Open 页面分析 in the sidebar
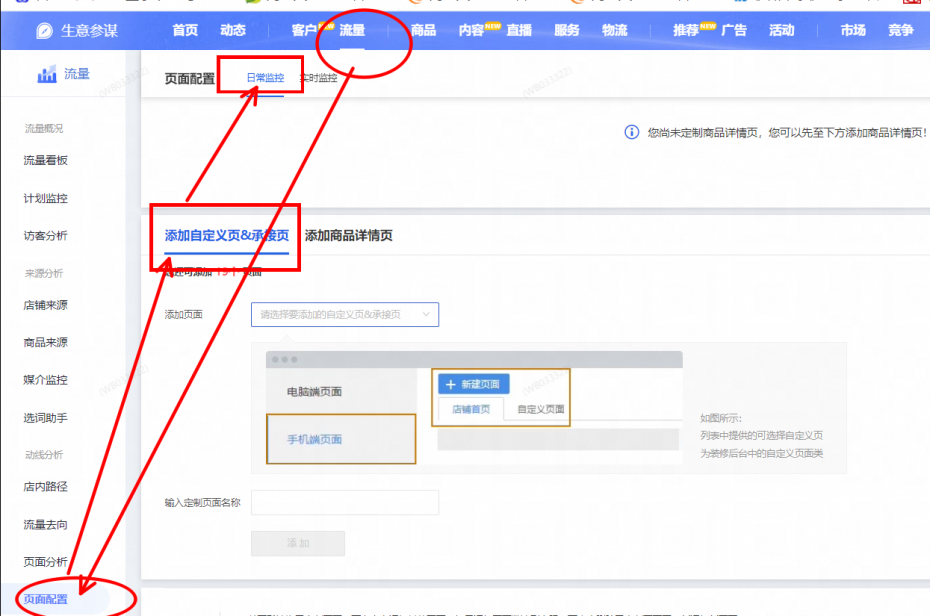Viewport: 930px width, 616px height. tap(46, 561)
